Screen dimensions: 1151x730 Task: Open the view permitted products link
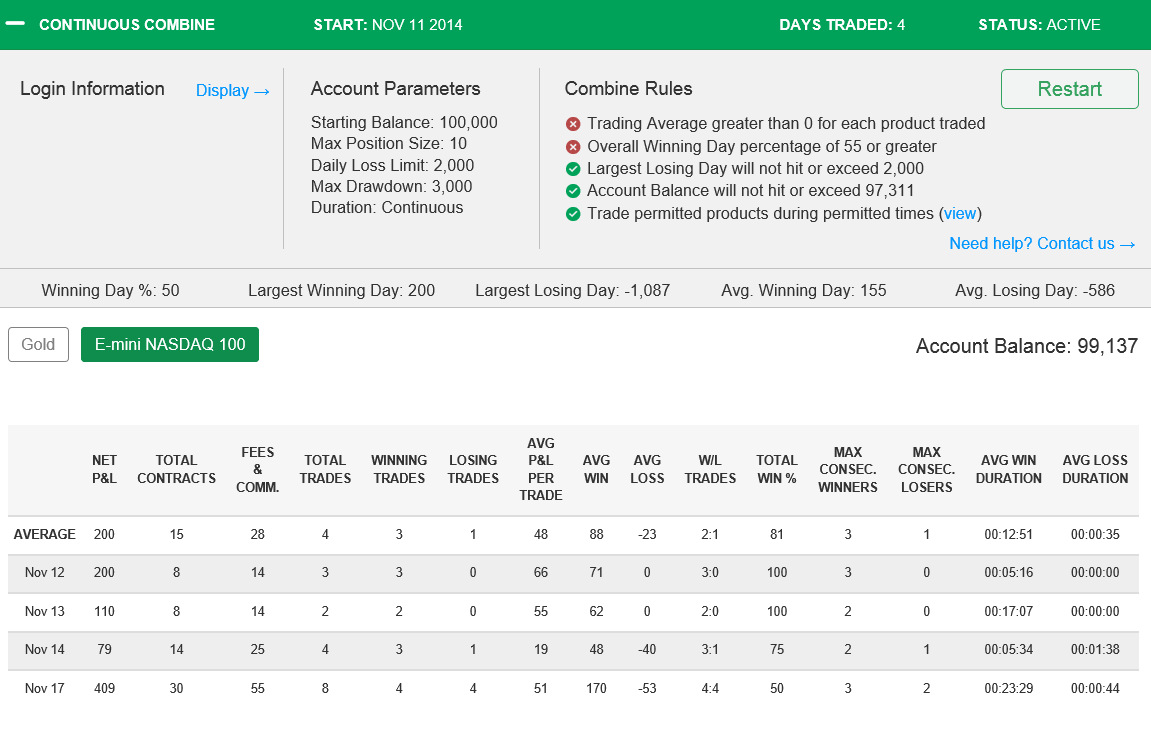click(x=960, y=213)
